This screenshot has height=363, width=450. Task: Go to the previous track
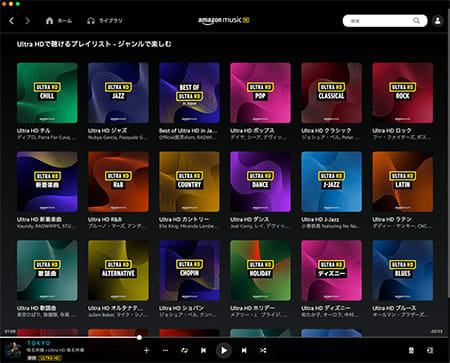[x=203, y=350]
